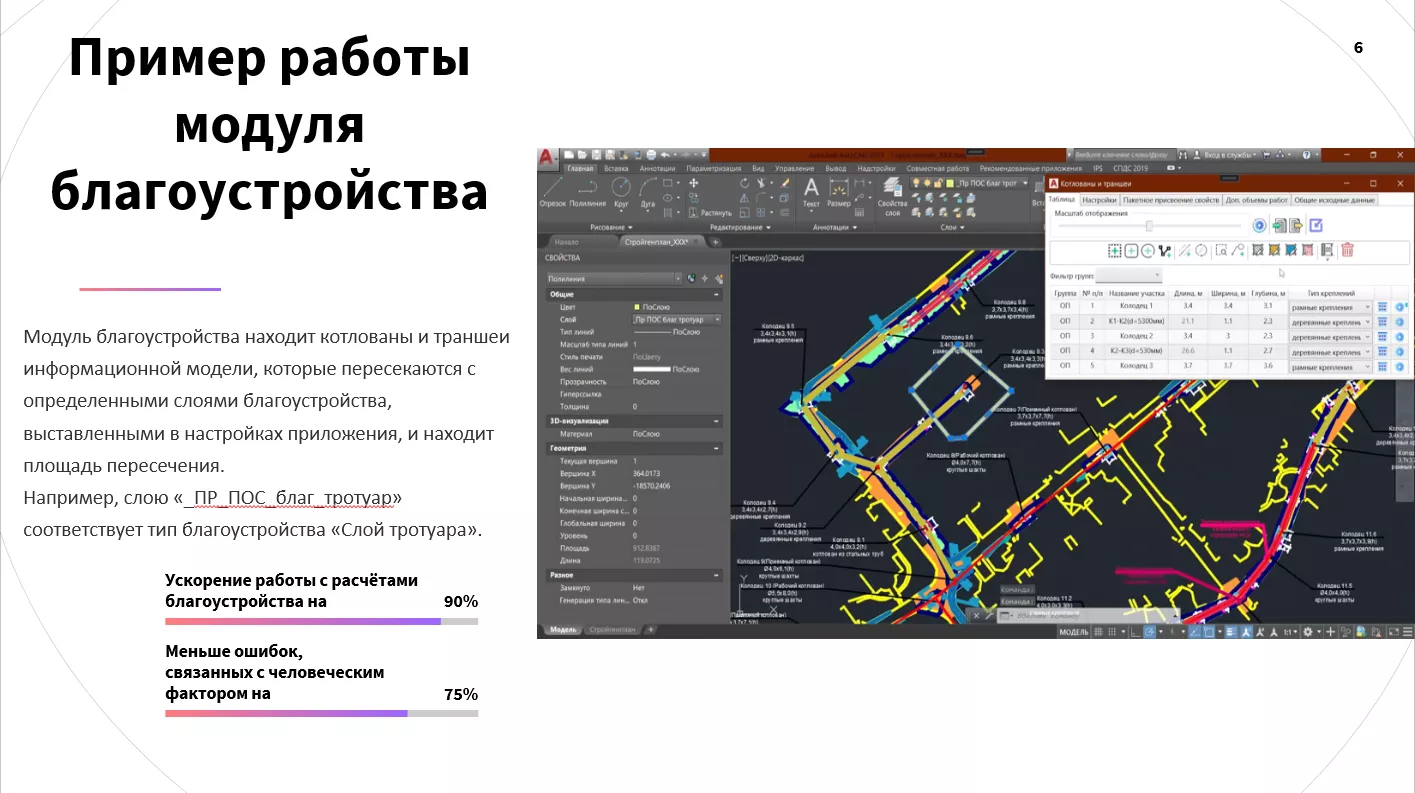The width and height of the screenshot is (1415, 793).
Task: Click plus button to open new drawing tab
Action: [x=718, y=241]
